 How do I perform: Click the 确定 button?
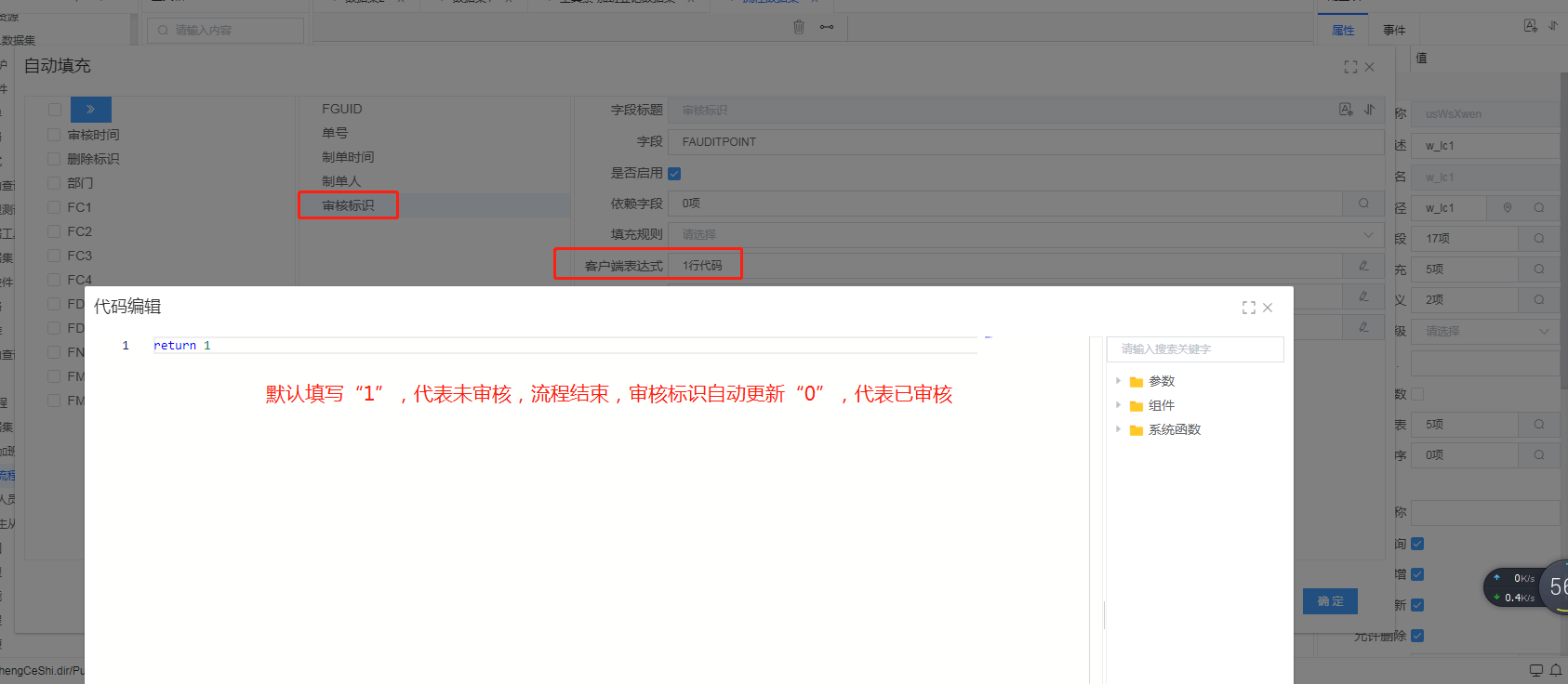(1330, 601)
